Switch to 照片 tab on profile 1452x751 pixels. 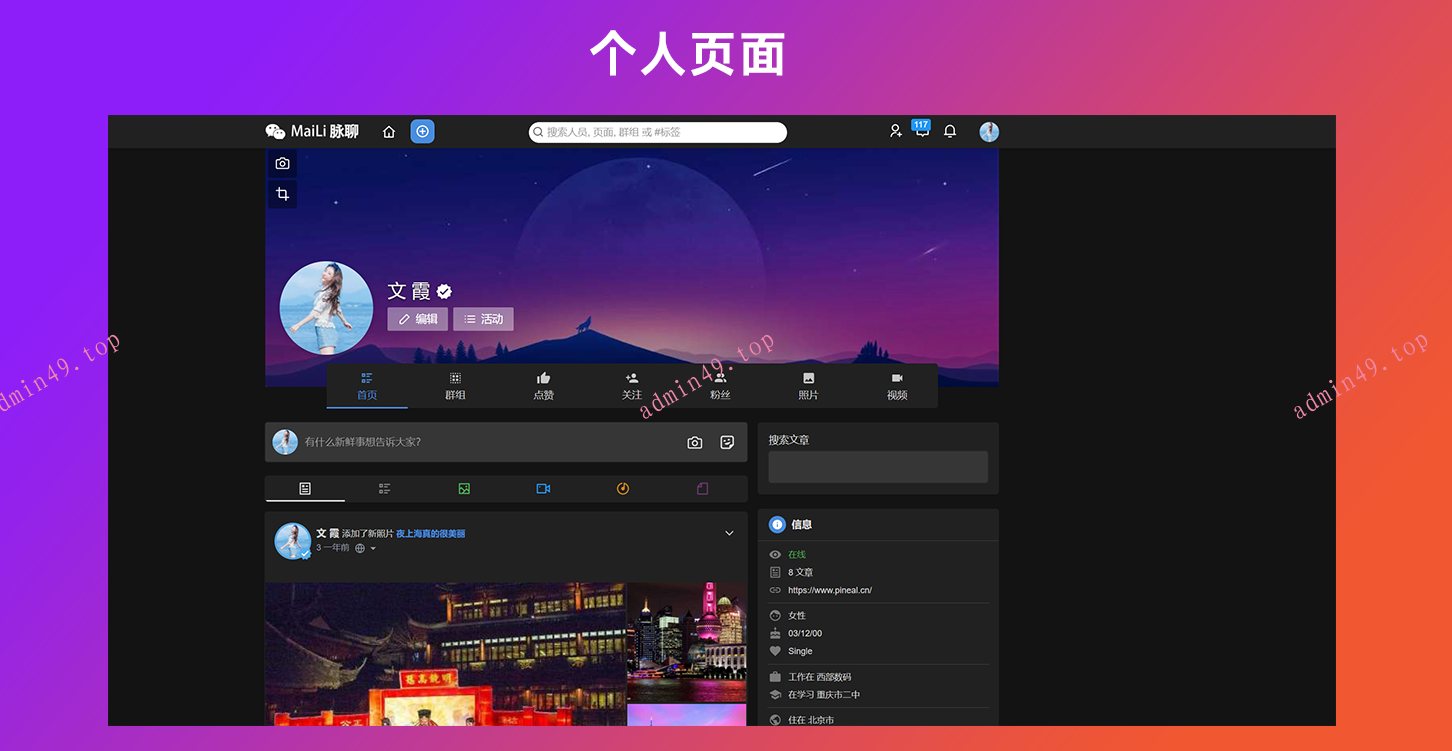(x=808, y=386)
